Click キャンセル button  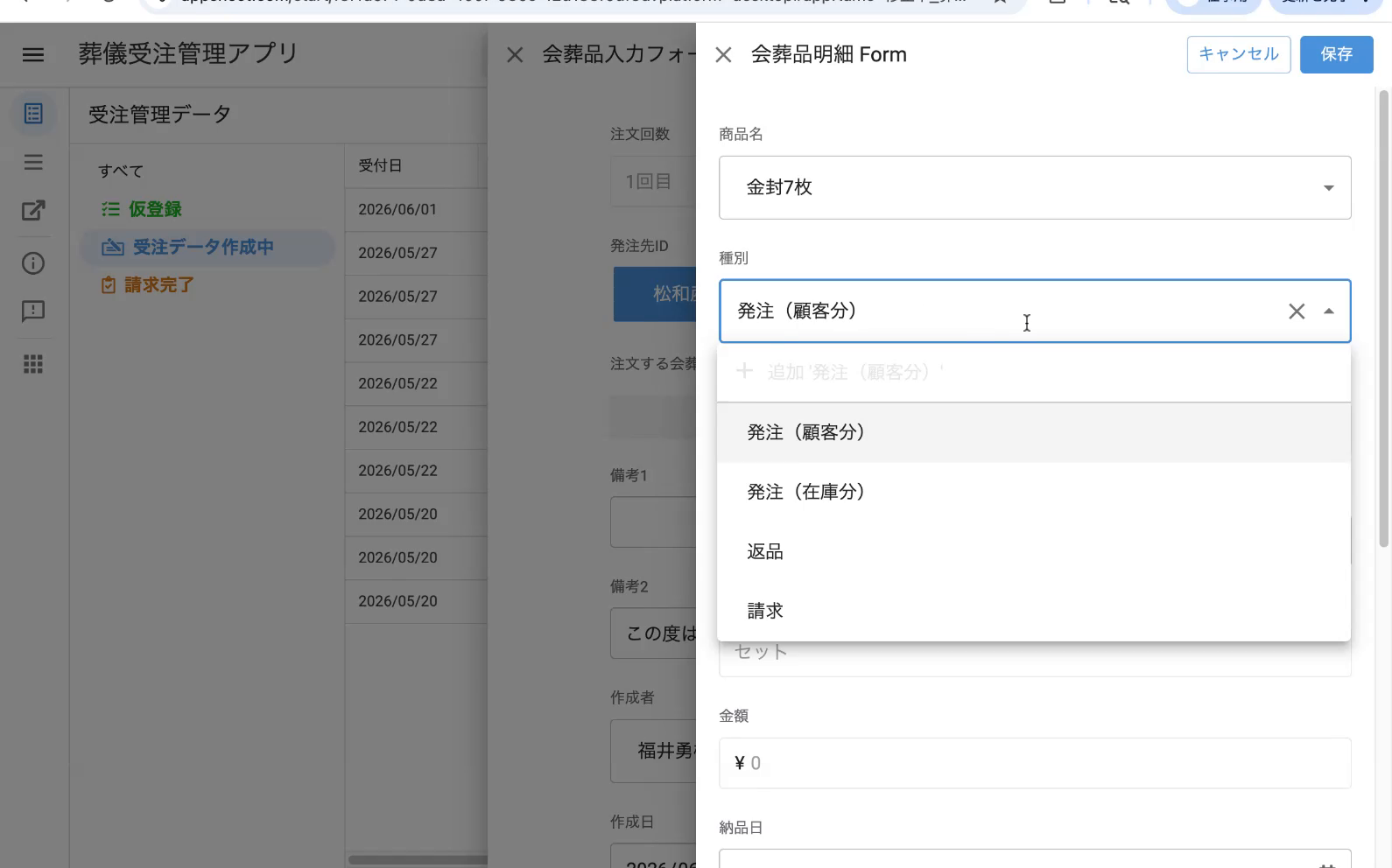coord(1239,54)
